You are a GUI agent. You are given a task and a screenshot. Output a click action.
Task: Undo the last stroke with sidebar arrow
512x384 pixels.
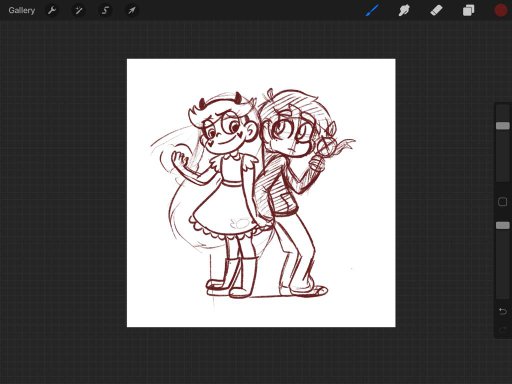[x=503, y=311]
